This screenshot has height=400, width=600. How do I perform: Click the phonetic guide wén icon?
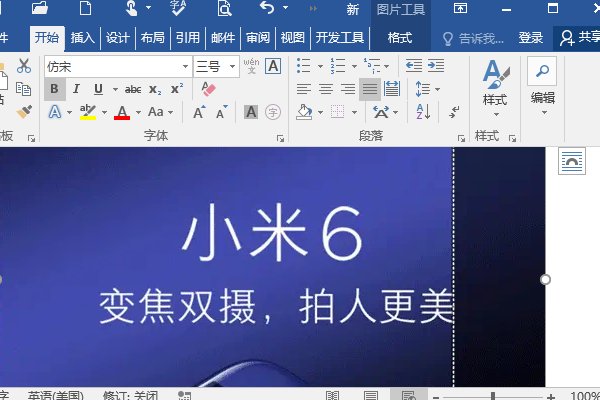click(251, 66)
